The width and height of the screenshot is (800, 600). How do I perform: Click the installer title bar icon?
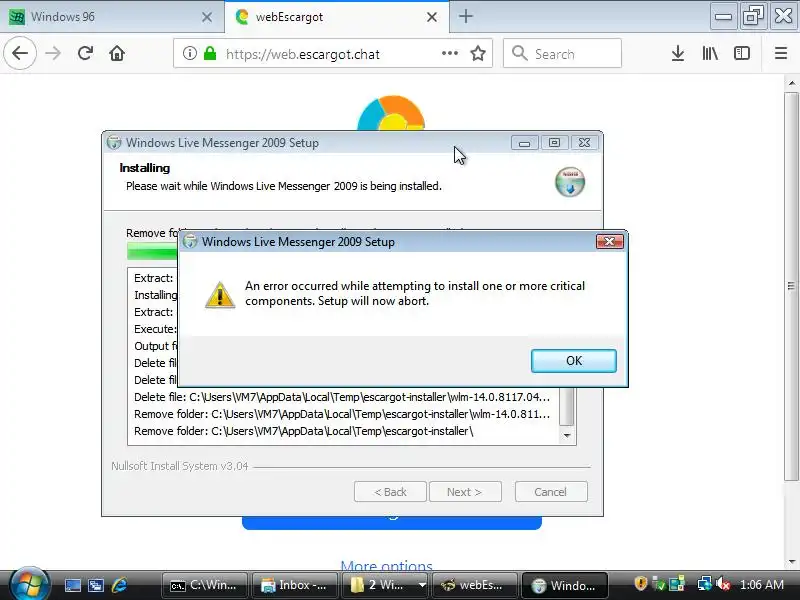tap(114, 142)
